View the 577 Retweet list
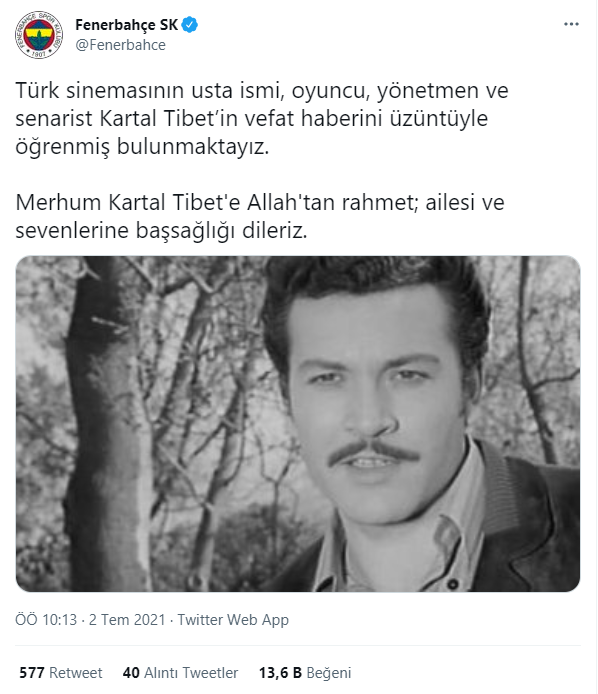Image resolution: width=598 pixels, height=694 pixels. pyautogui.click(x=61, y=673)
